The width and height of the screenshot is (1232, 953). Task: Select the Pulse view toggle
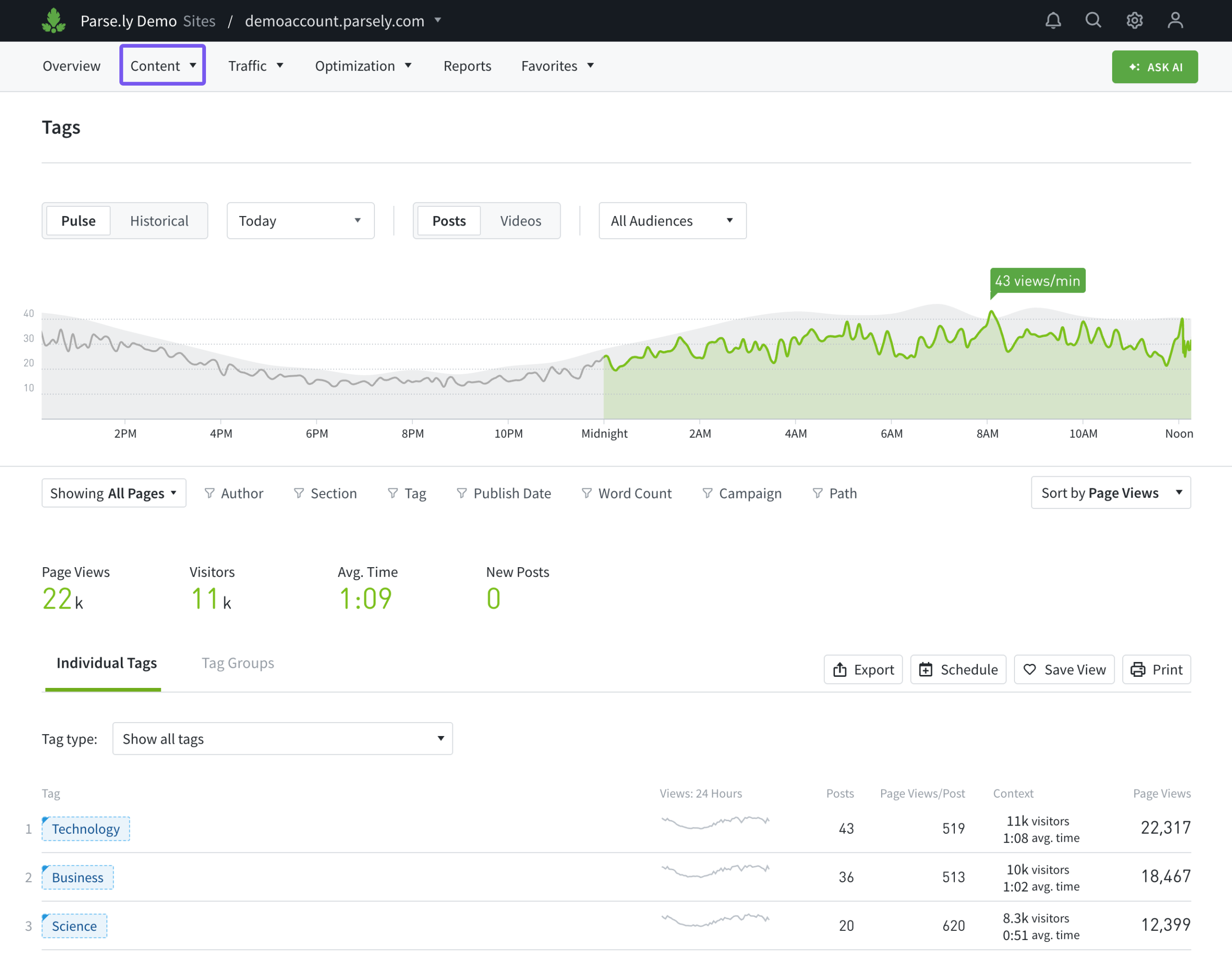78,220
